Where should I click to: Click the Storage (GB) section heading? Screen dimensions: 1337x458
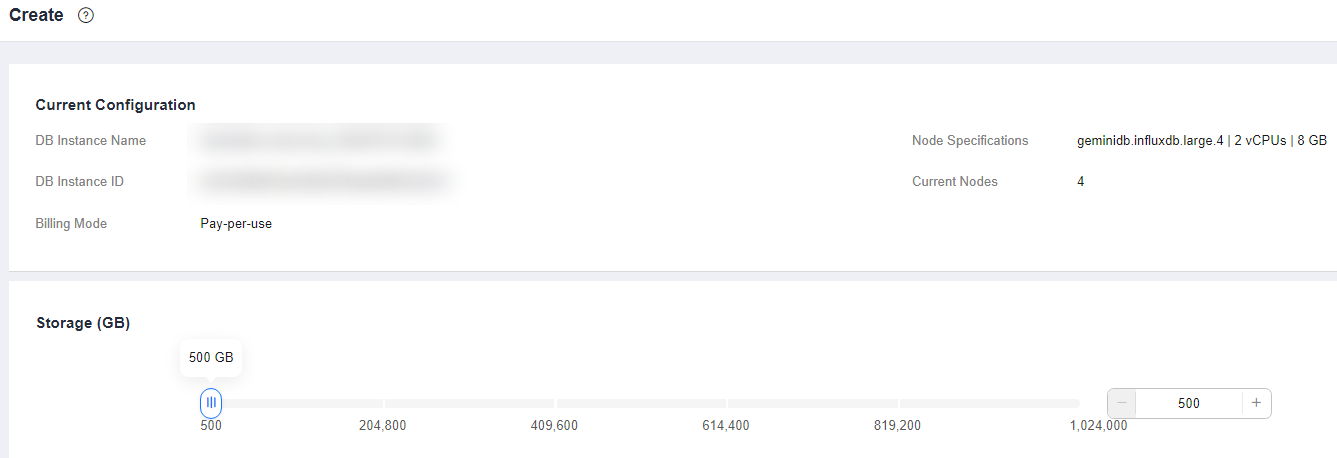pos(83,323)
